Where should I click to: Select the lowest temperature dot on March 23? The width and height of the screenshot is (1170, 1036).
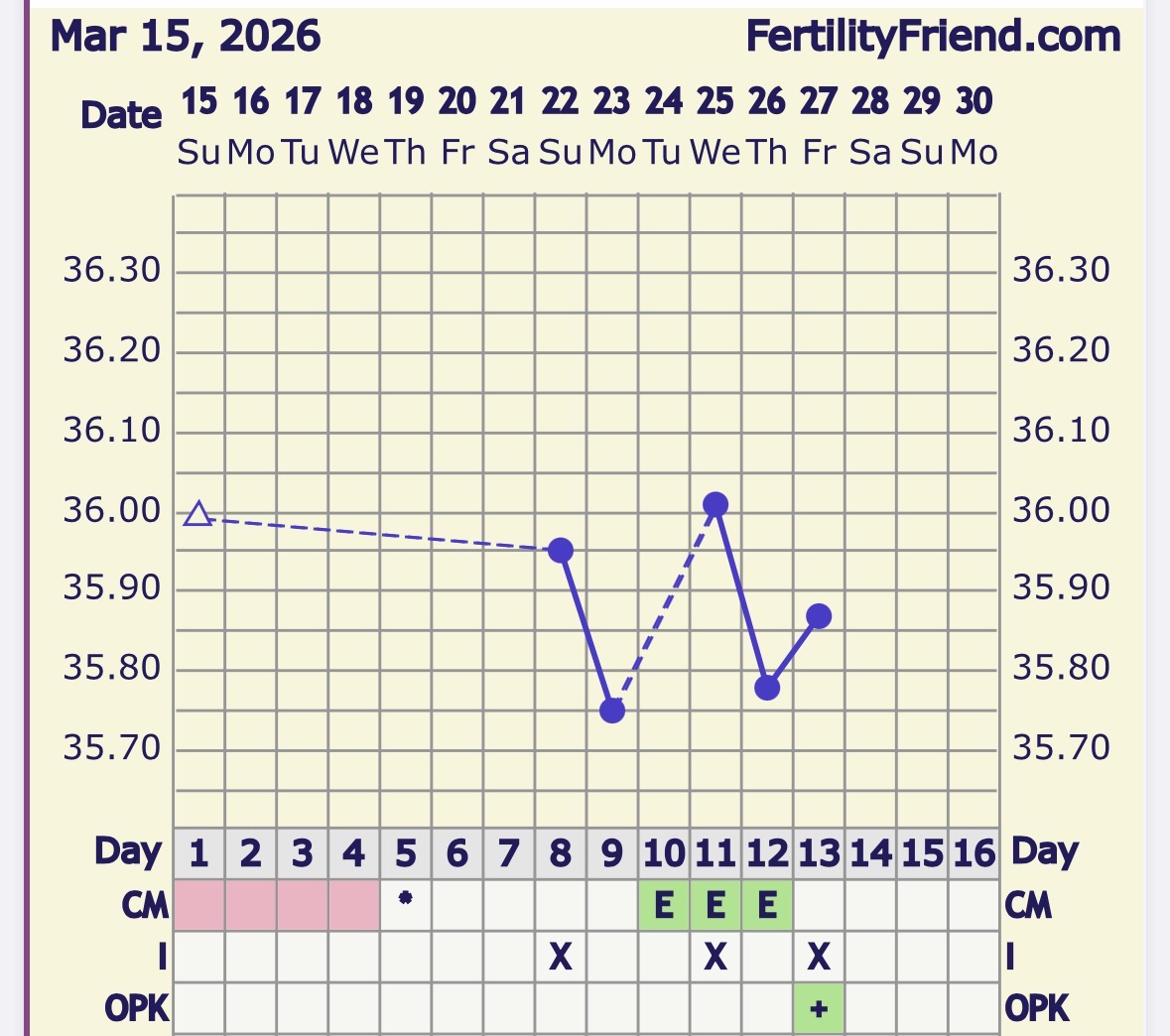coord(612,711)
